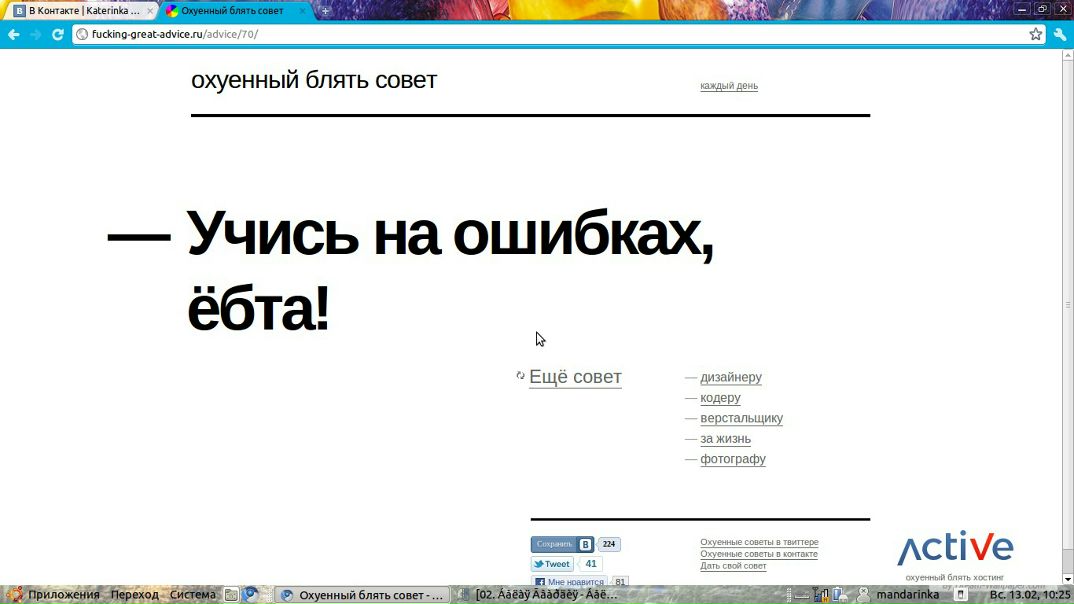Open the 'фотографу' advice link
The width and height of the screenshot is (1074, 604).
[732, 459]
